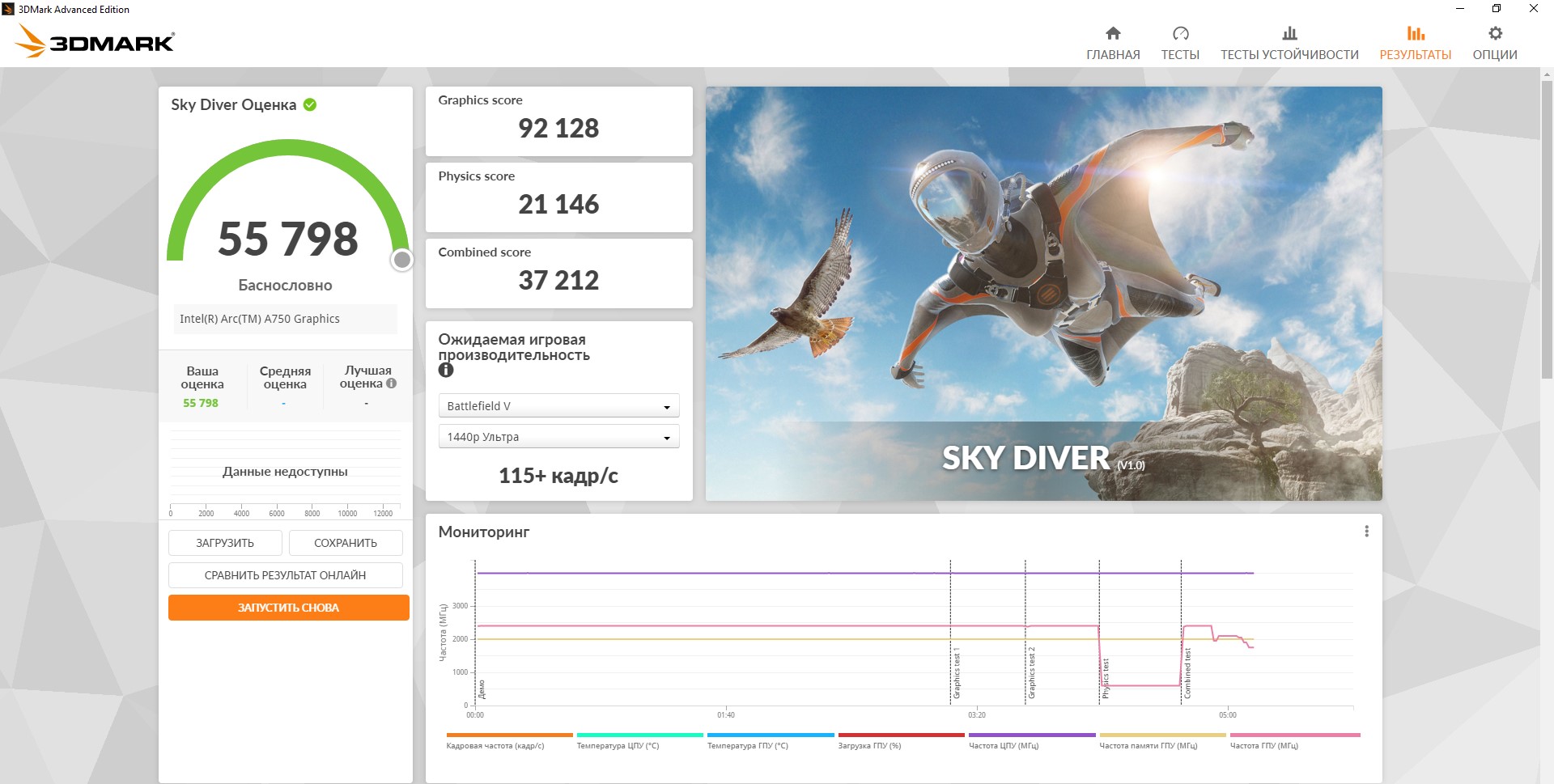Screen dimensions: 1554x784
Task: Click СРАВНИТЬ РЕЗУЛЬТАТ ОНЛАЙН button
Action: [x=285, y=575]
